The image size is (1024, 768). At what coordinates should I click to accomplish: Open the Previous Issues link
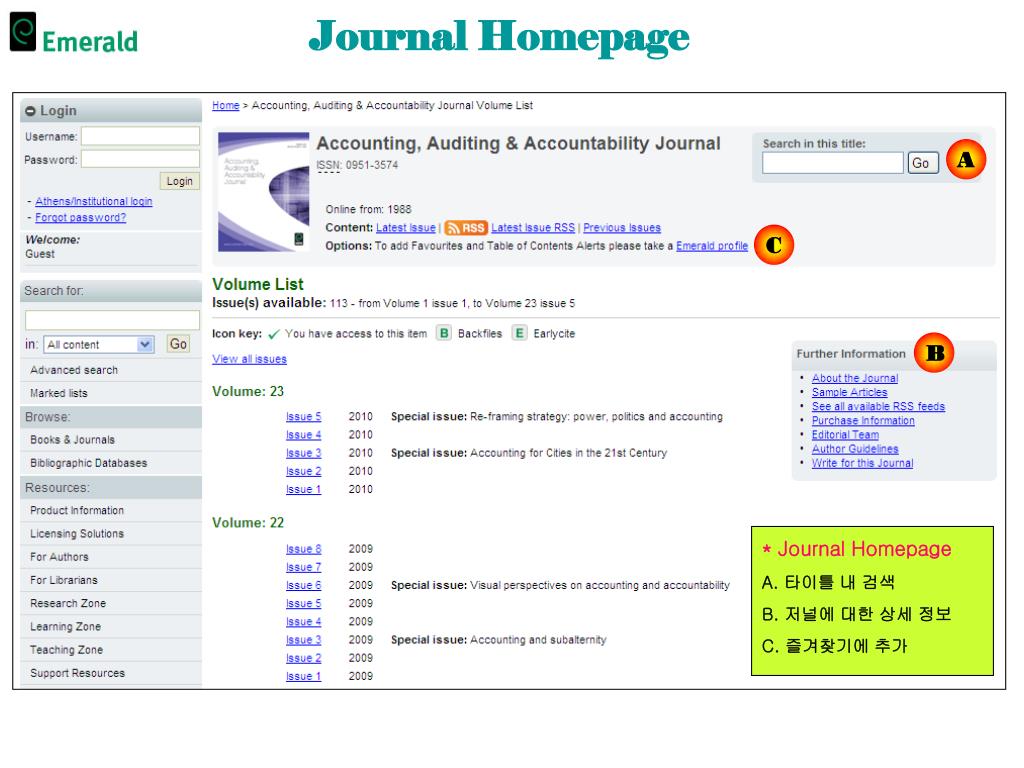tap(622, 228)
